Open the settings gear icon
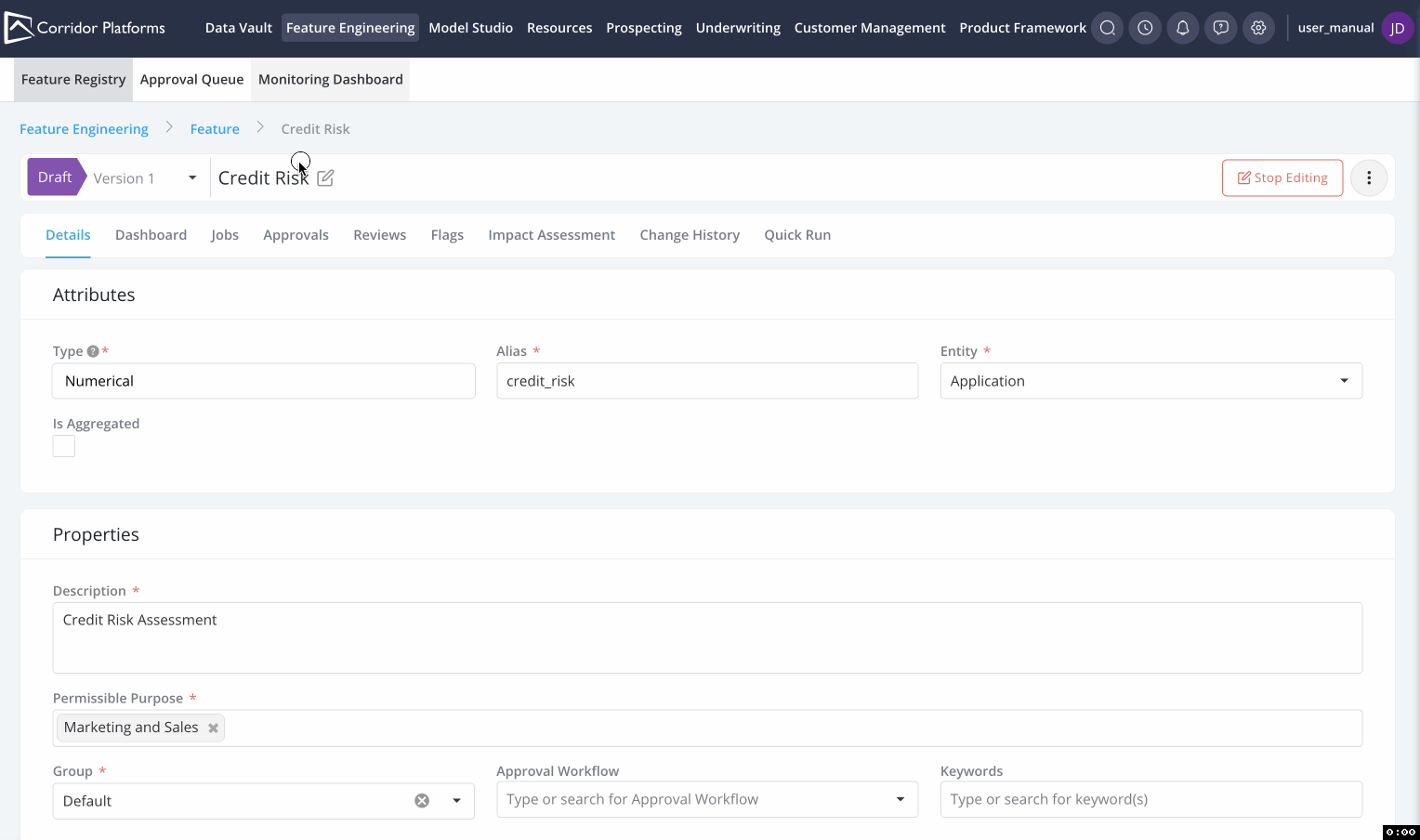The height and width of the screenshot is (840, 1420). tap(1258, 28)
